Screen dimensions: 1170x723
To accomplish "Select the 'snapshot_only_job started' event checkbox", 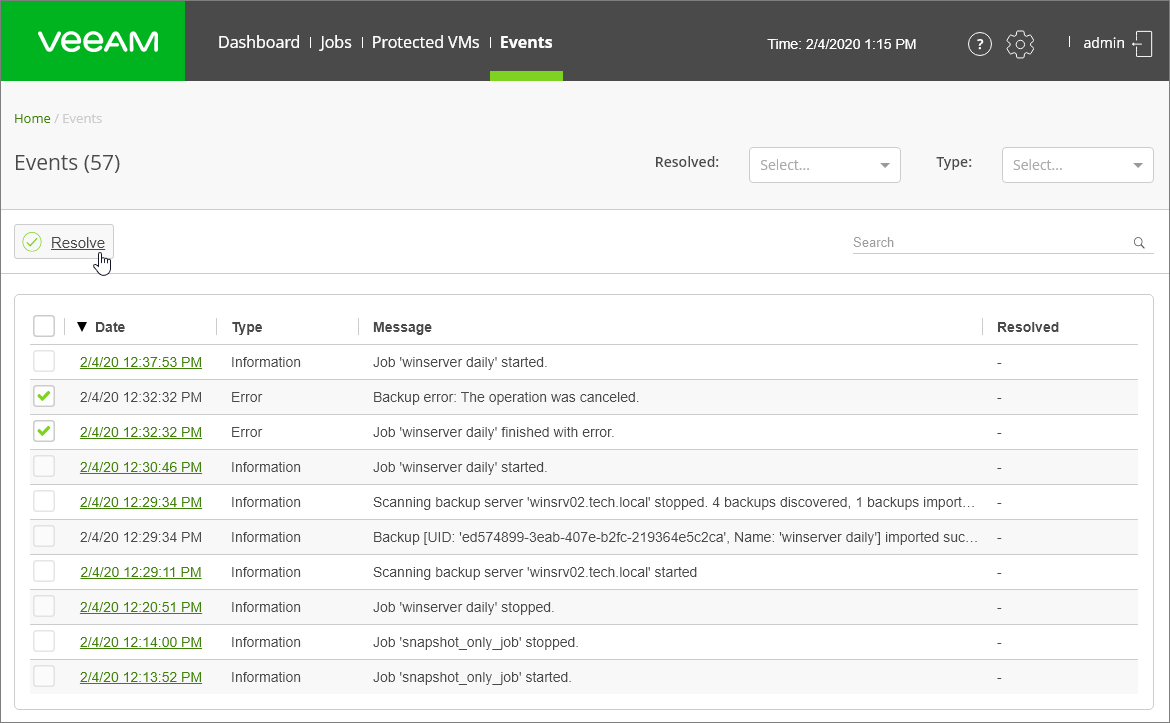I will click(x=44, y=677).
